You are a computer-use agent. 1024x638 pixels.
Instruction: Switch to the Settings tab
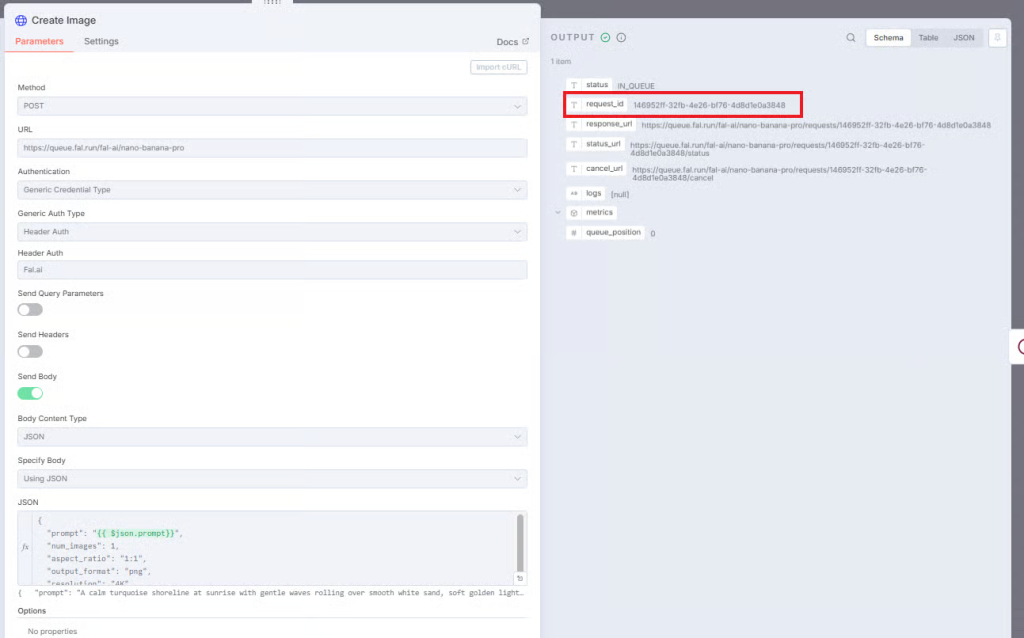click(101, 41)
